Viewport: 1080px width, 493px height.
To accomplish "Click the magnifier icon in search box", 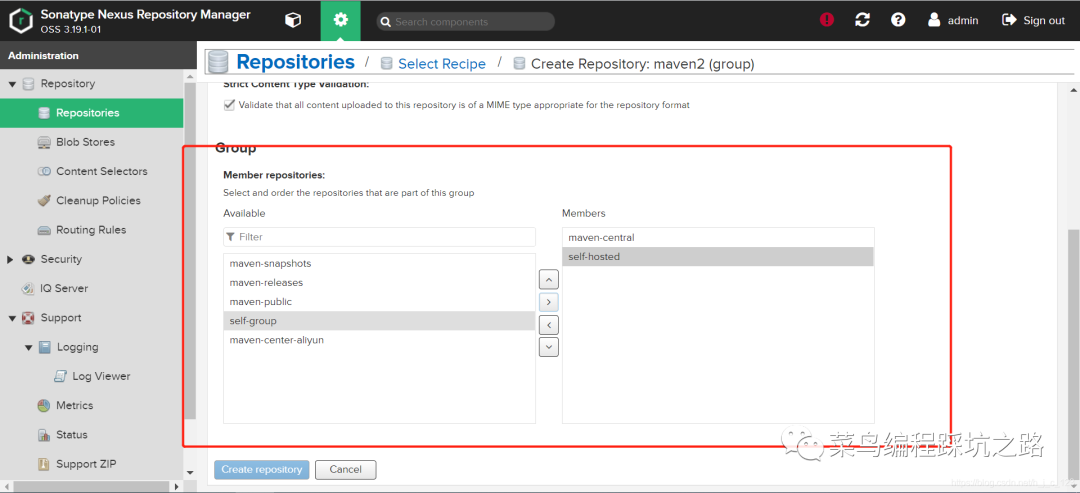I will 386,22.
